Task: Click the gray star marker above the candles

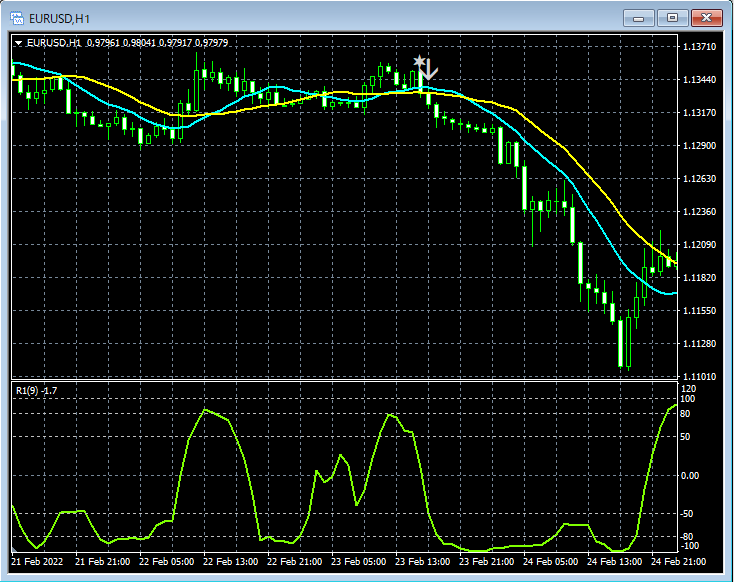Action: (x=419, y=61)
